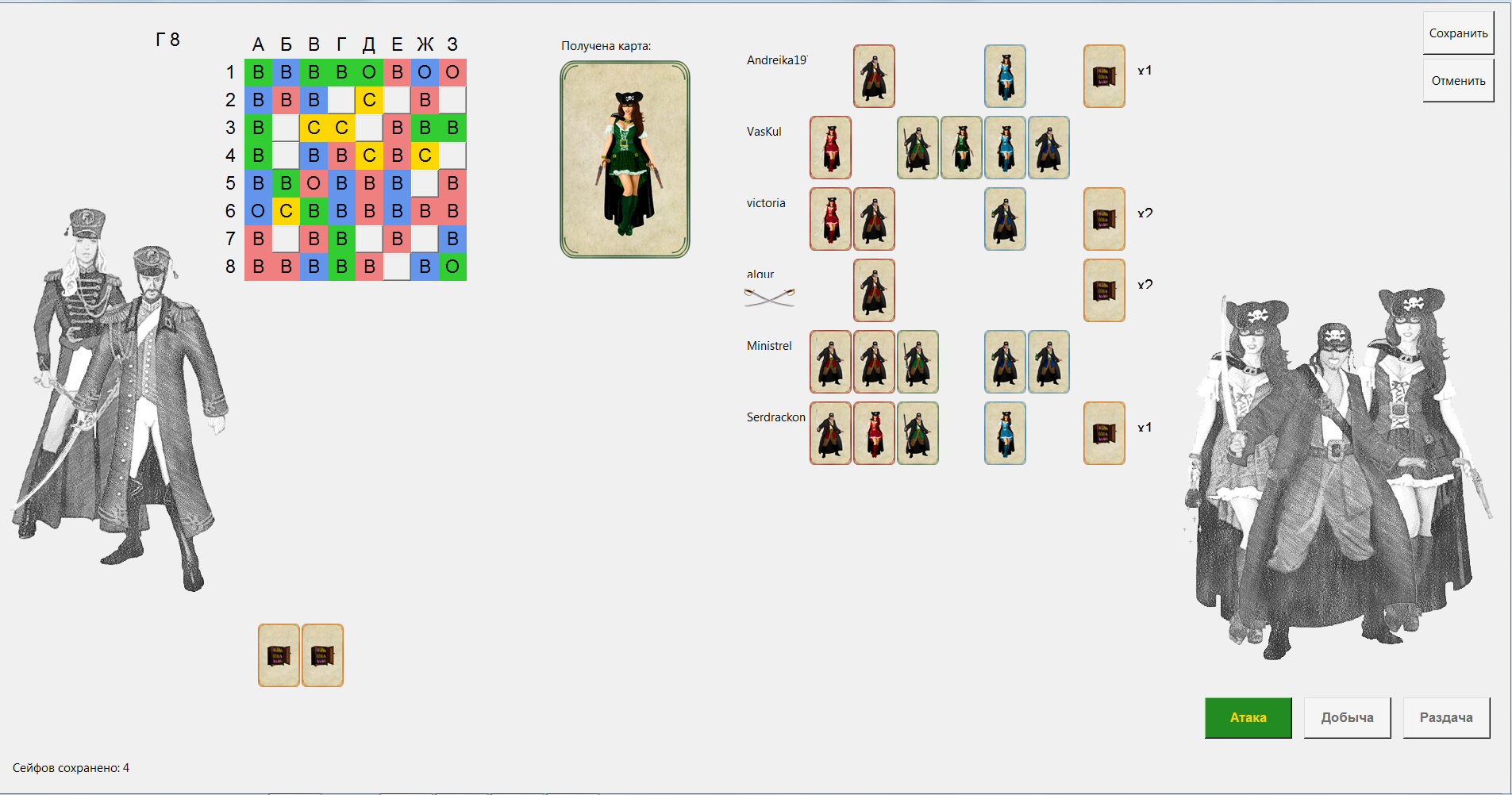
Task: Select Andreika19's red-framed black-coat pirate card
Action: [874, 76]
